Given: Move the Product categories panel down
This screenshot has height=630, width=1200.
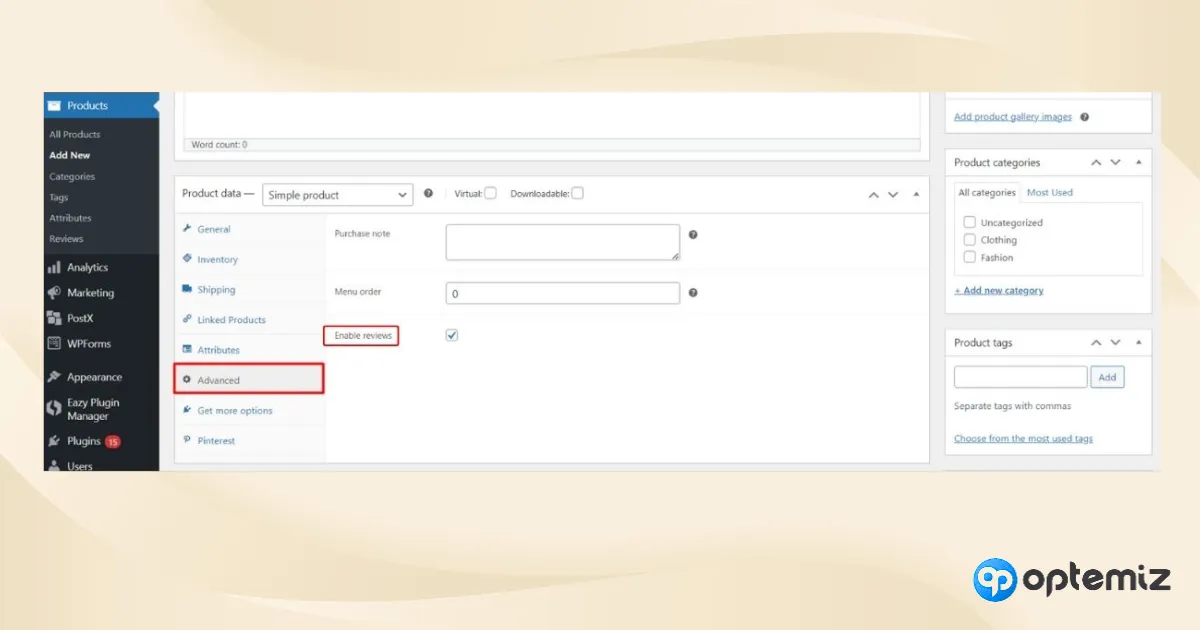Looking at the screenshot, I should 1116,162.
